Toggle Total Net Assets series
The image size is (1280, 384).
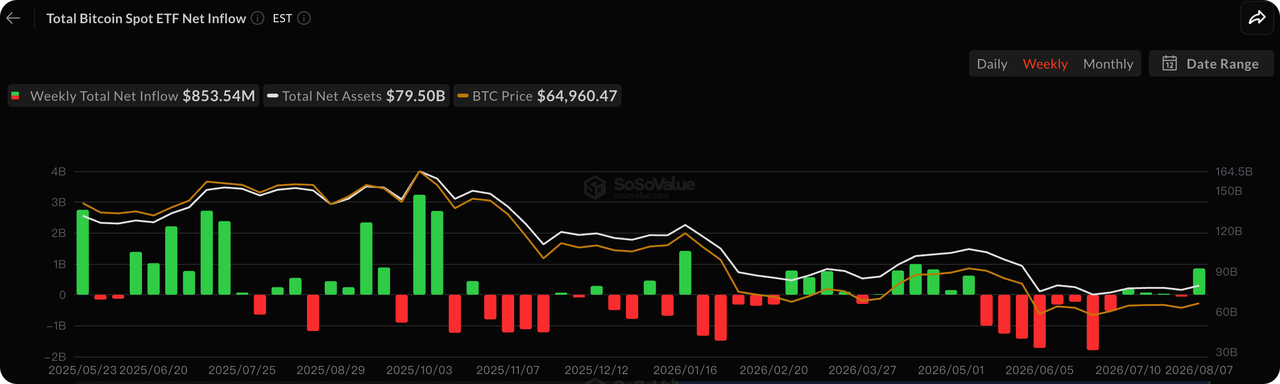click(356, 96)
